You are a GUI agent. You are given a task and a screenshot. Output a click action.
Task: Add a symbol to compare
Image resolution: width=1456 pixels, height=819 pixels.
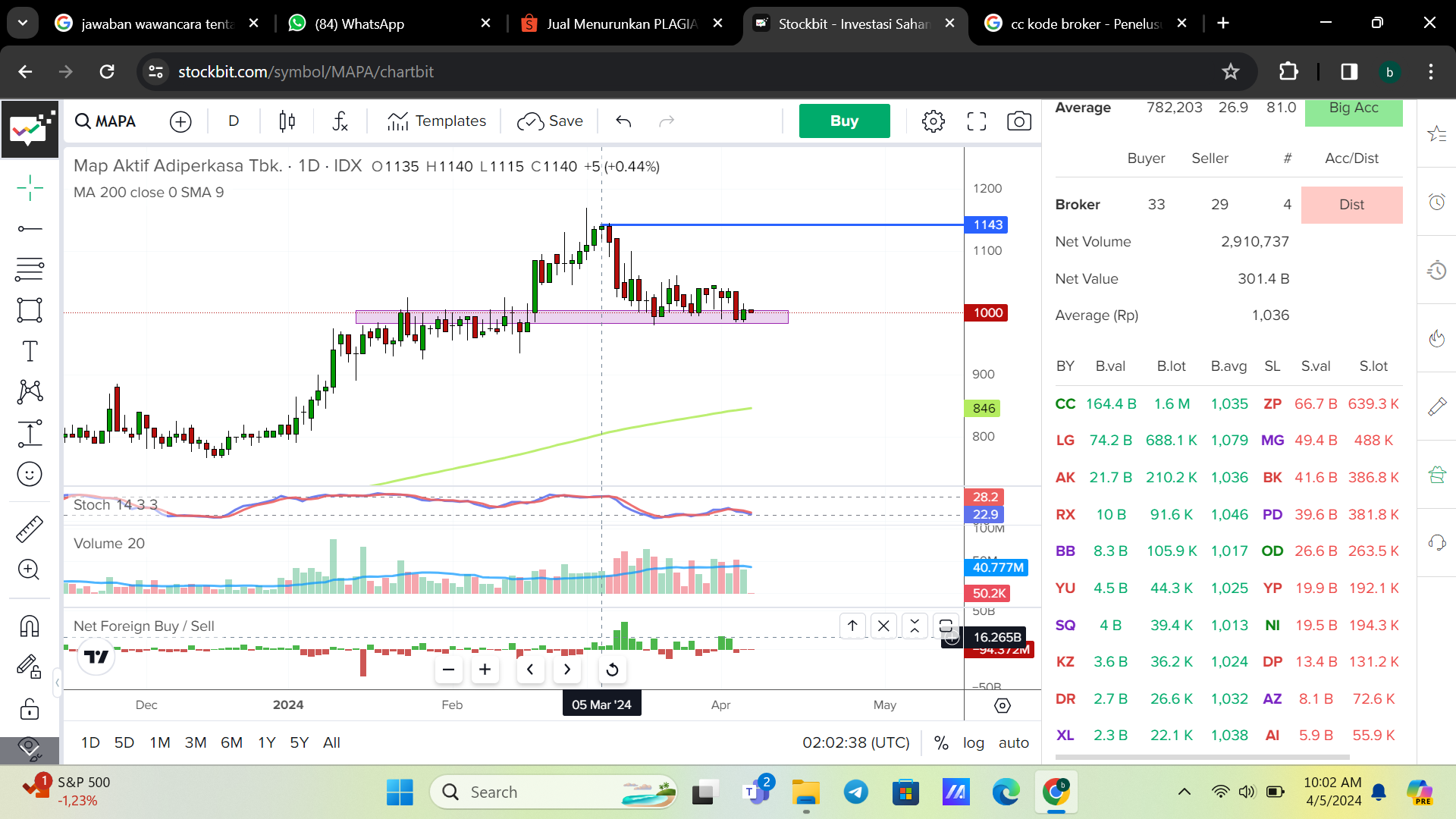(180, 121)
